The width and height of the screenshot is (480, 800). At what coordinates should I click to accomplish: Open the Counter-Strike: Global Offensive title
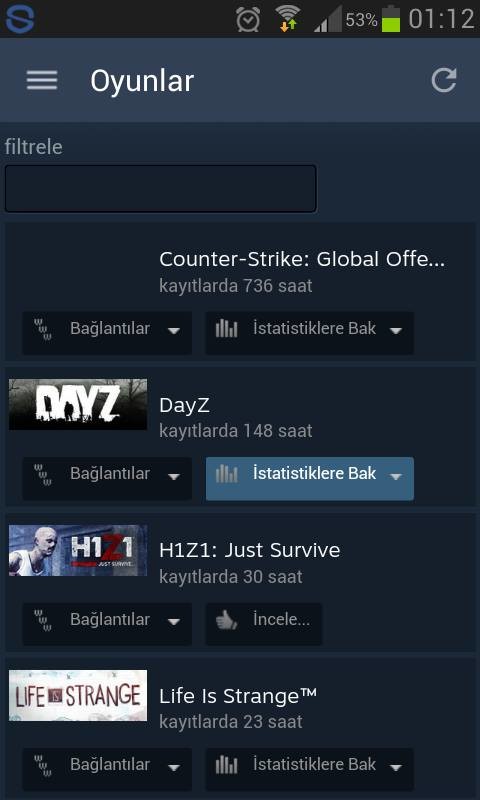point(302,259)
